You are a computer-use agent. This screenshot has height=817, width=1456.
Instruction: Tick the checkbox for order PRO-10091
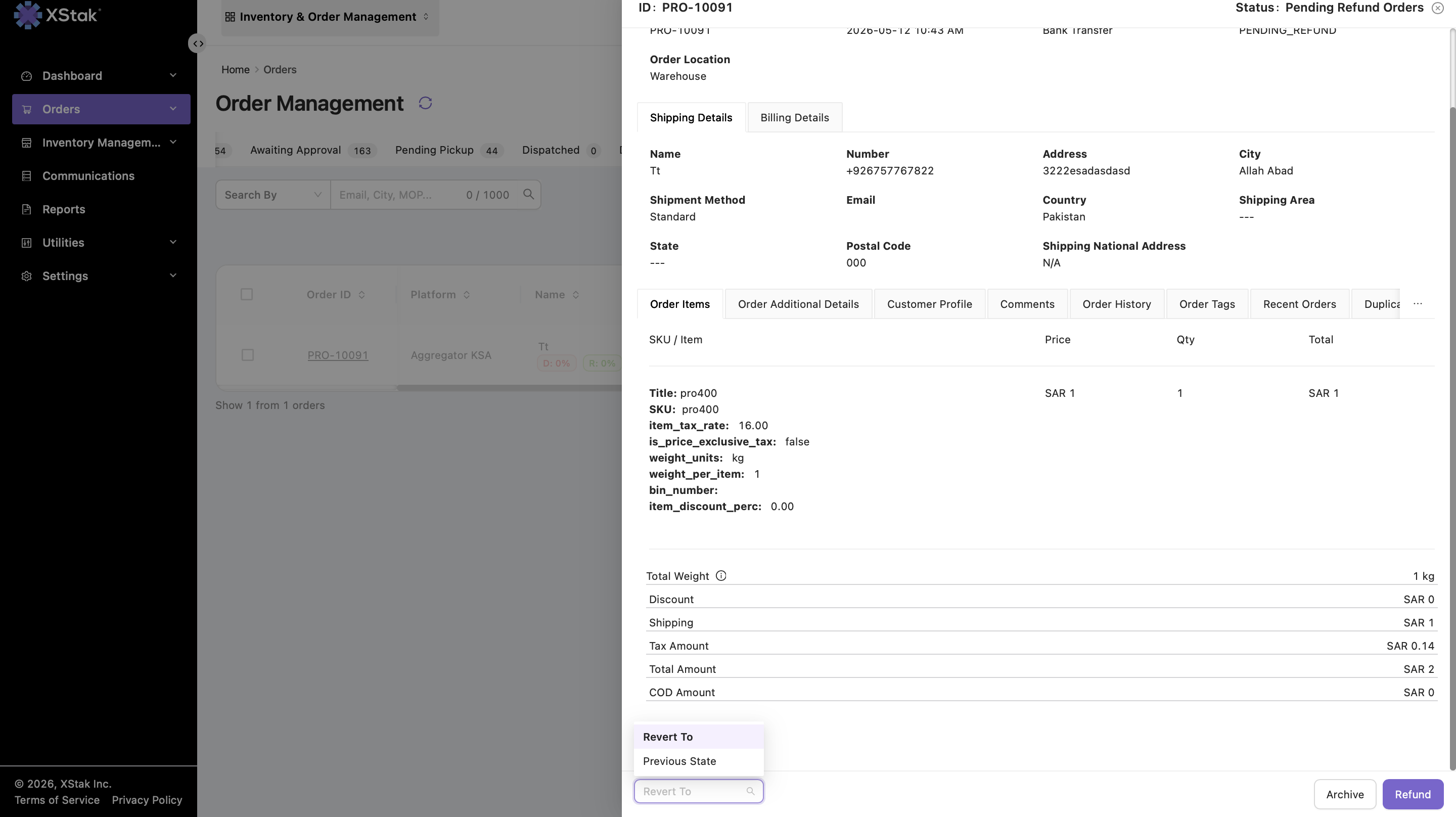(247, 355)
